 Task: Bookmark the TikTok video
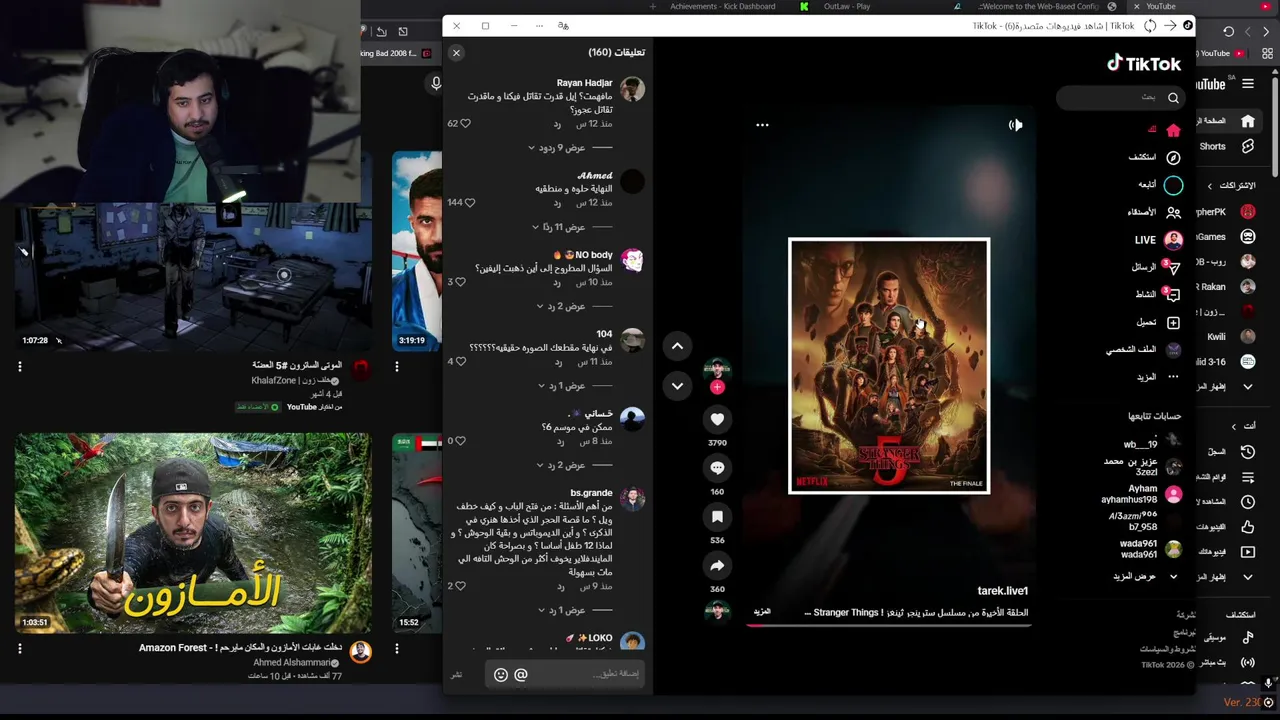pos(717,517)
